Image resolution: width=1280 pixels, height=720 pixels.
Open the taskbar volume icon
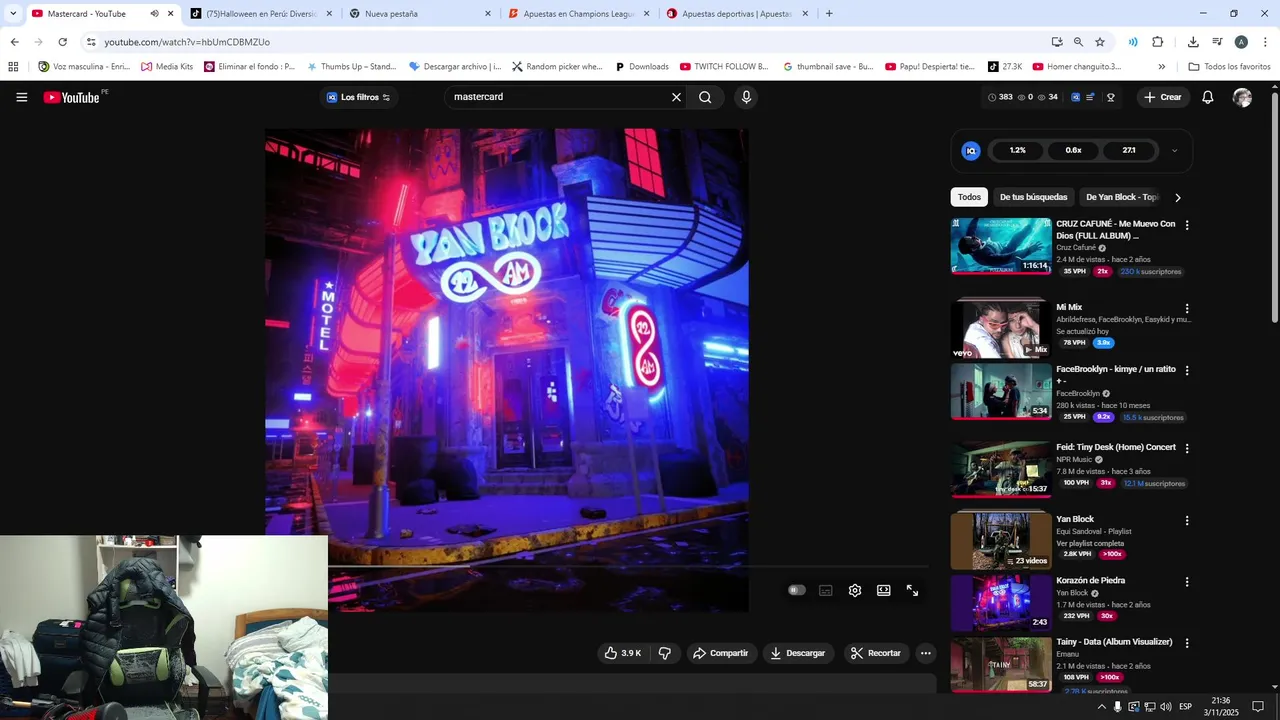[1165, 707]
